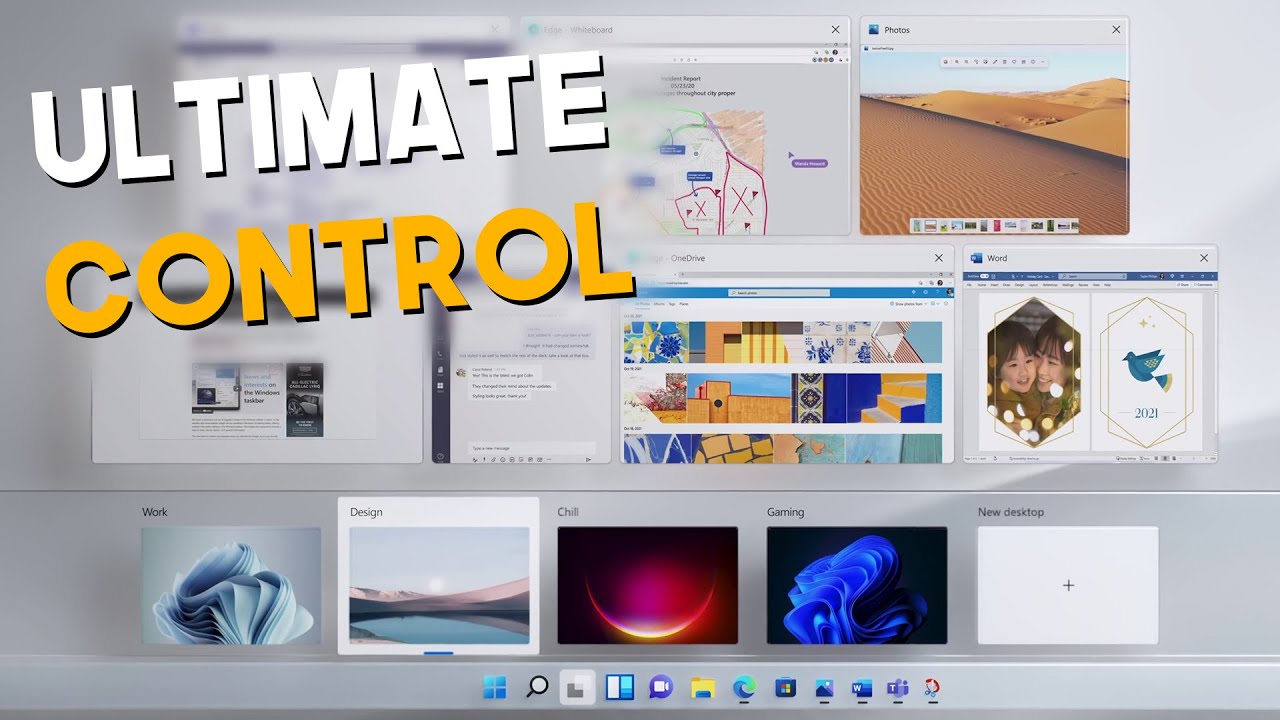Launch File Explorer from the taskbar
This screenshot has width=1280, height=720.
(x=703, y=687)
